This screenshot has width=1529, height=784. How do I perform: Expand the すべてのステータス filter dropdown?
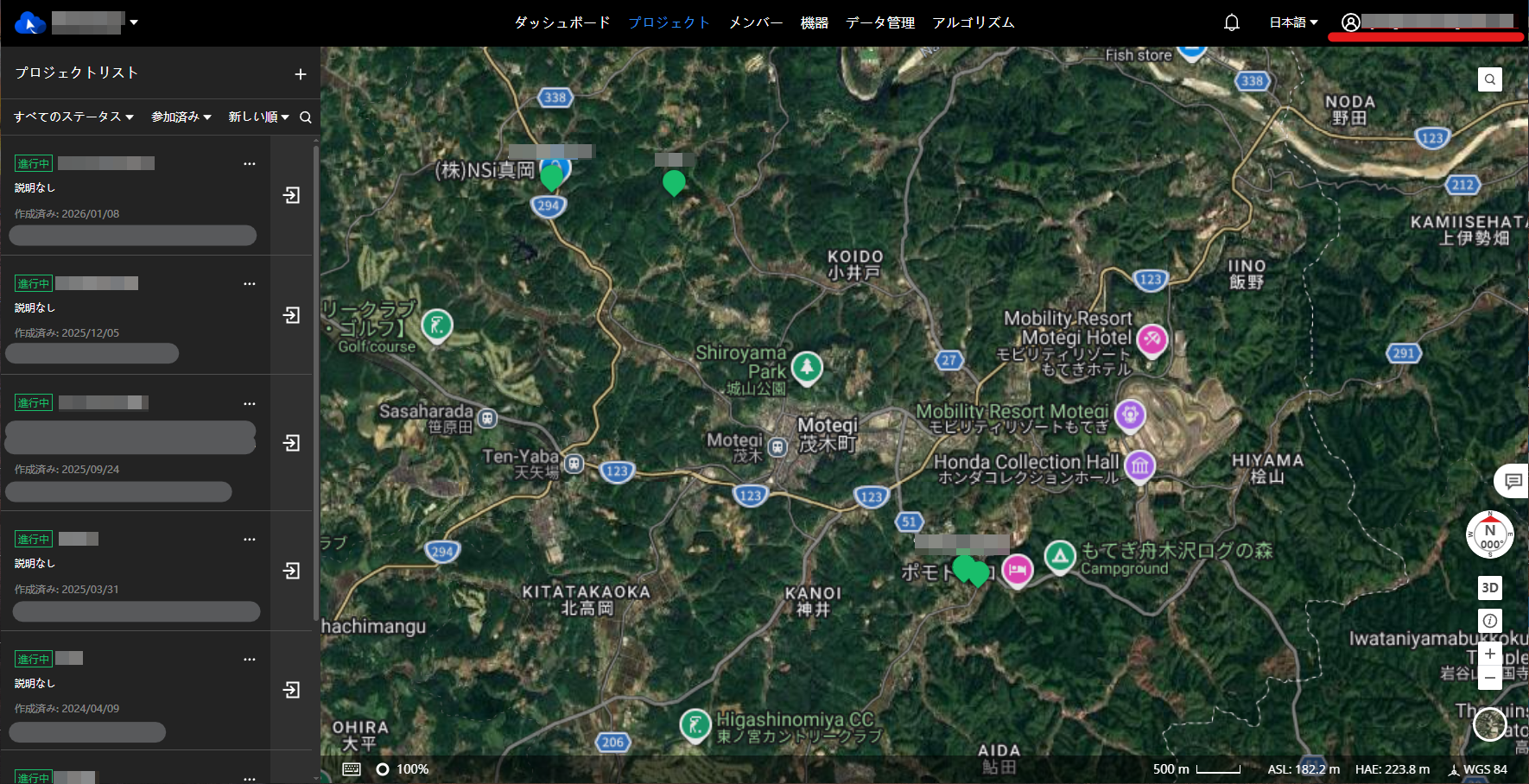click(x=73, y=117)
